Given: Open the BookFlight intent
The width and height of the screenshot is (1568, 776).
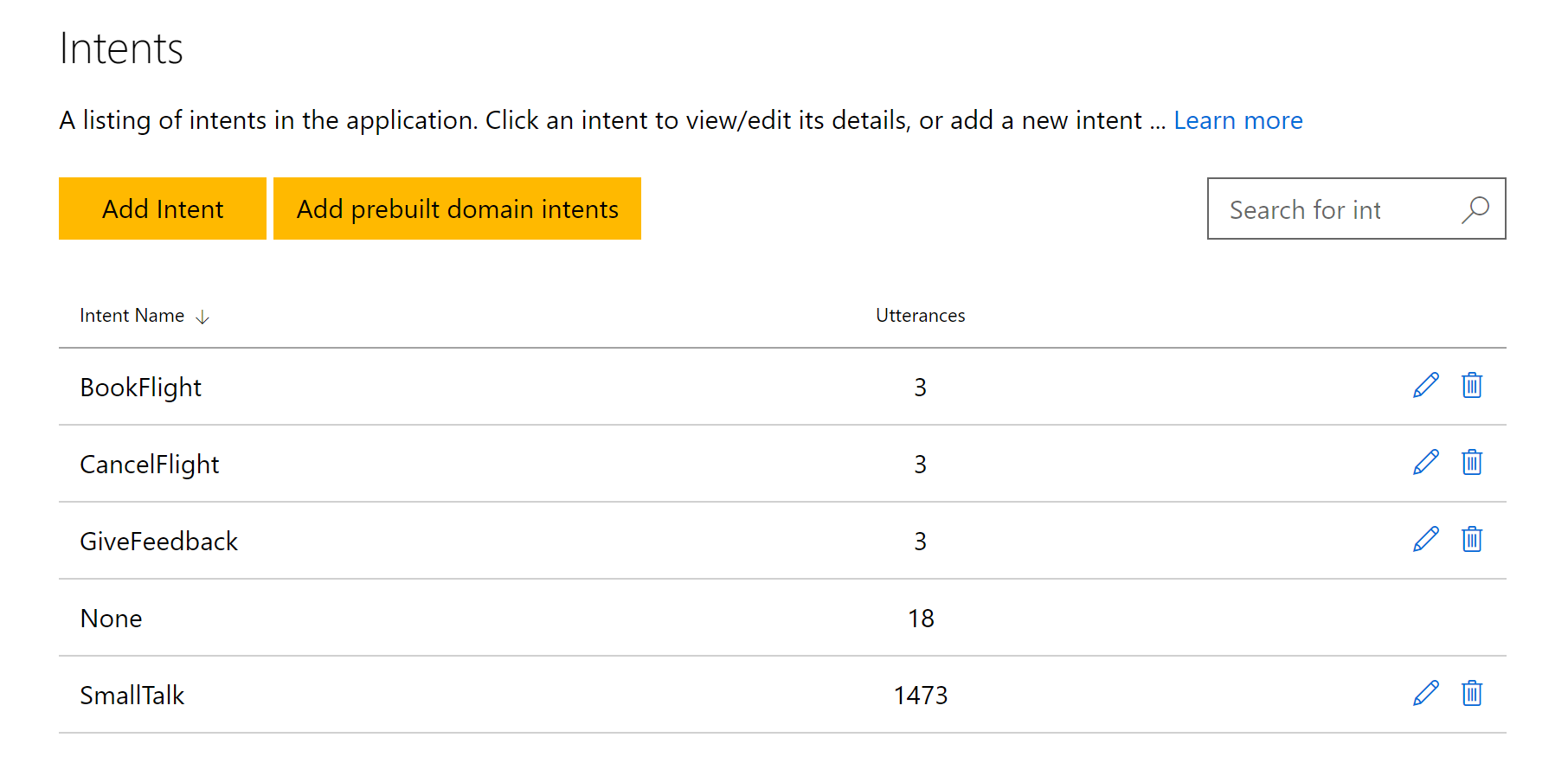Looking at the screenshot, I should coord(141,388).
